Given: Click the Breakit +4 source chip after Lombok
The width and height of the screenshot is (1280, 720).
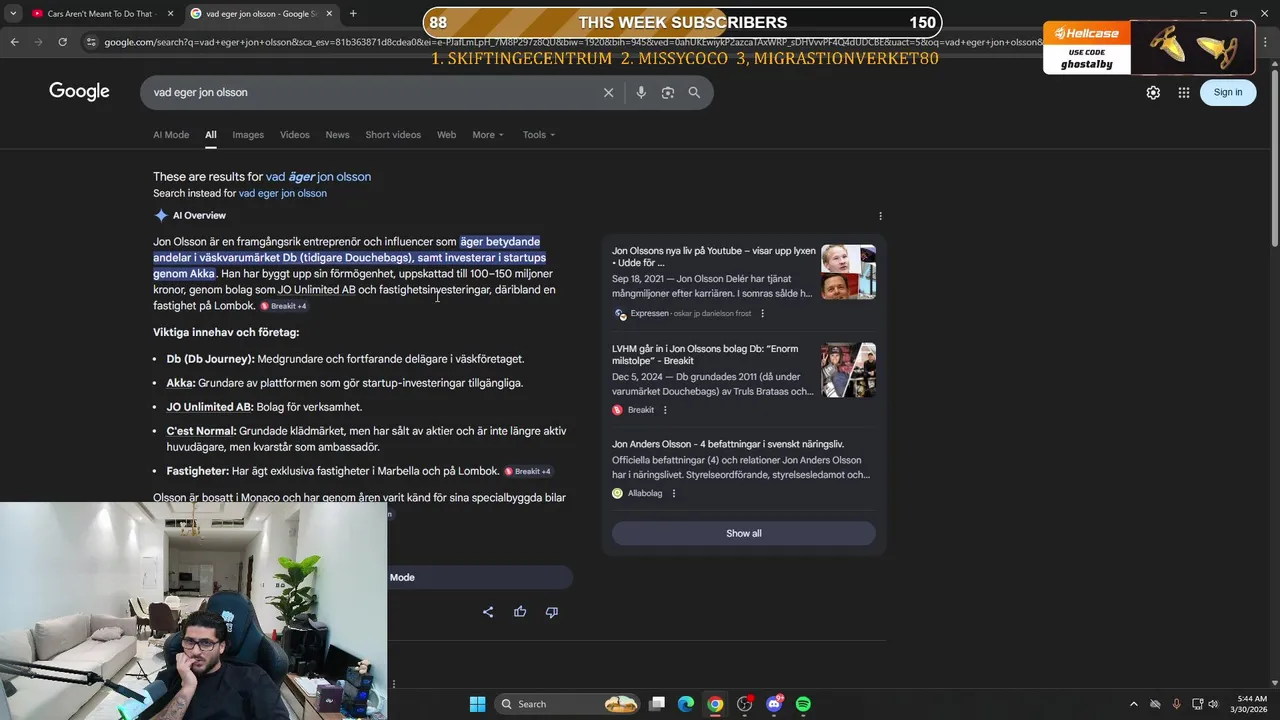Looking at the screenshot, I should [284, 306].
